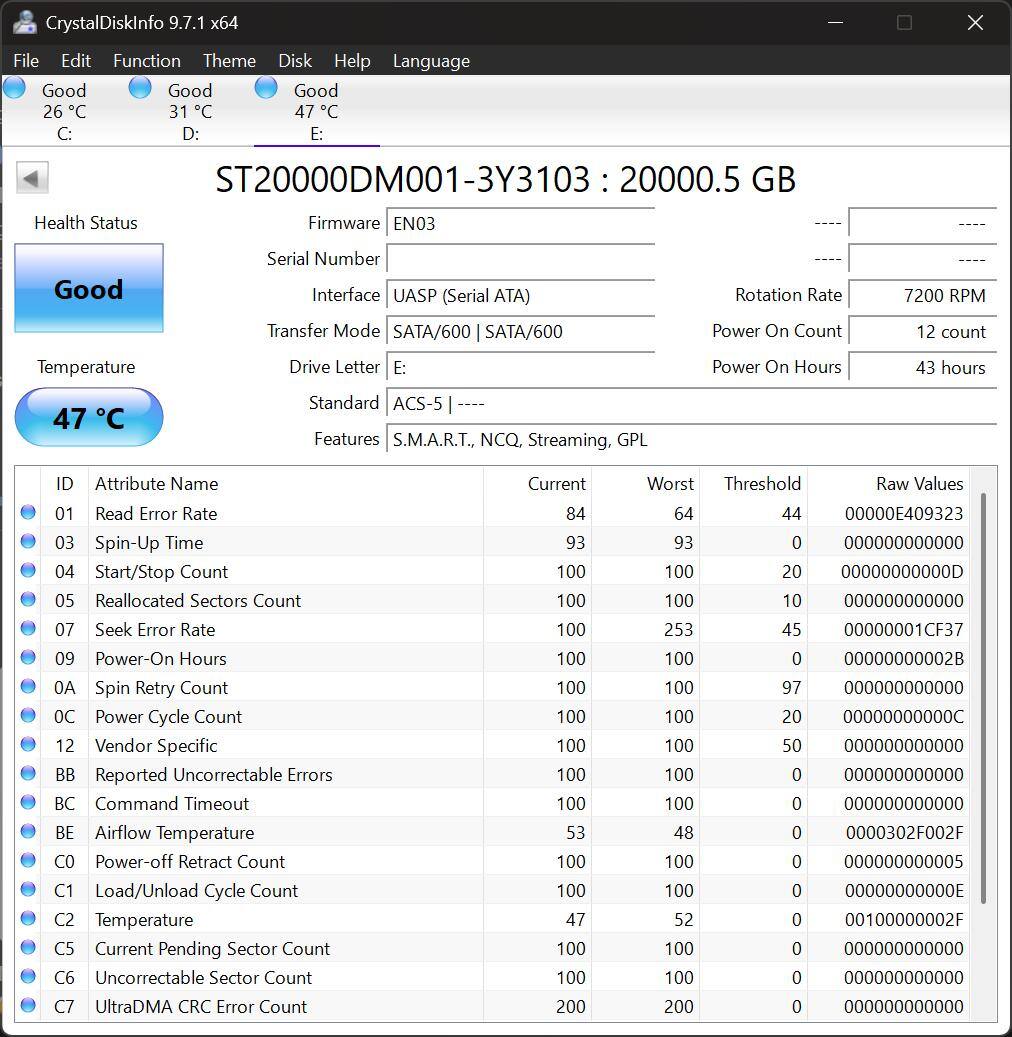This screenshot has width=1012, height=1037.
Task: Open the Function menu
Action: coord(146,61)
